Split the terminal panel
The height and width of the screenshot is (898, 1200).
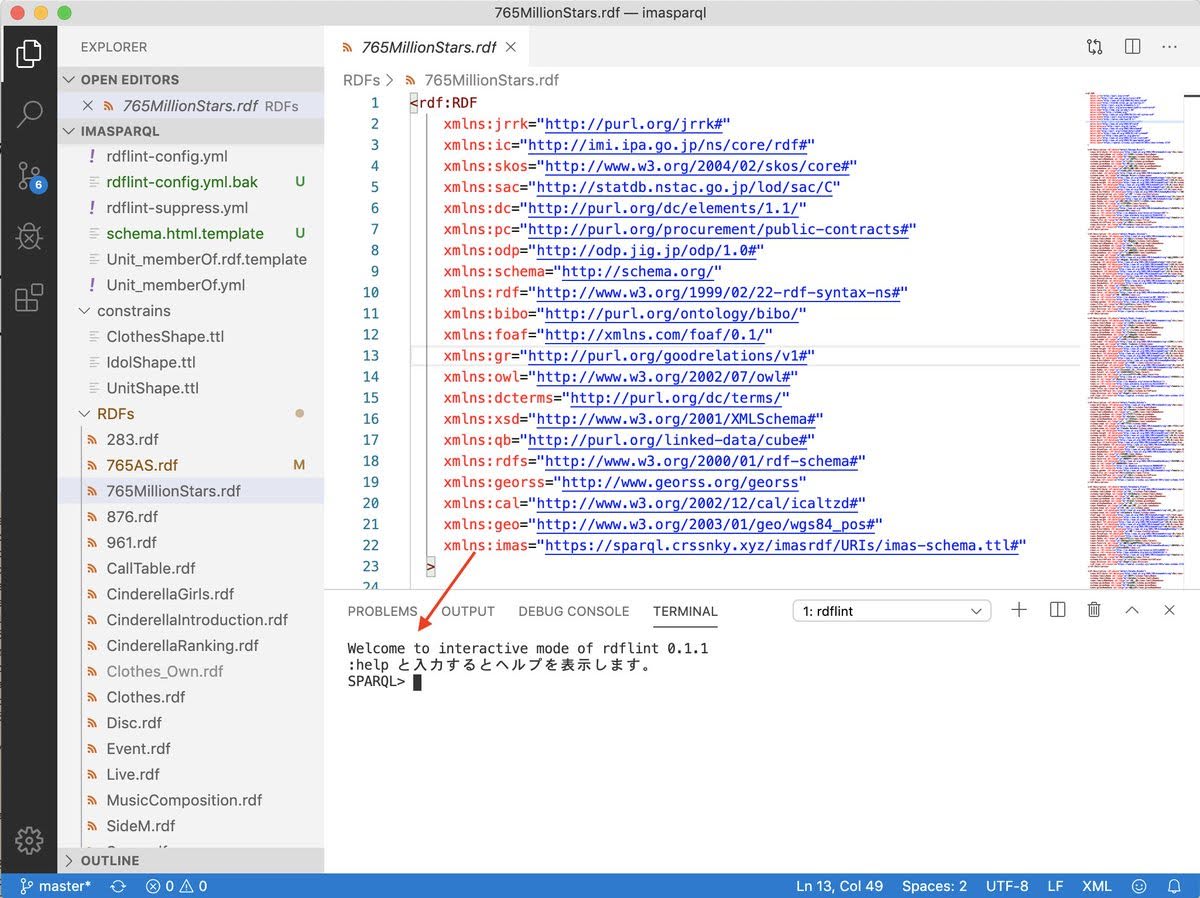click(1057, 610)
